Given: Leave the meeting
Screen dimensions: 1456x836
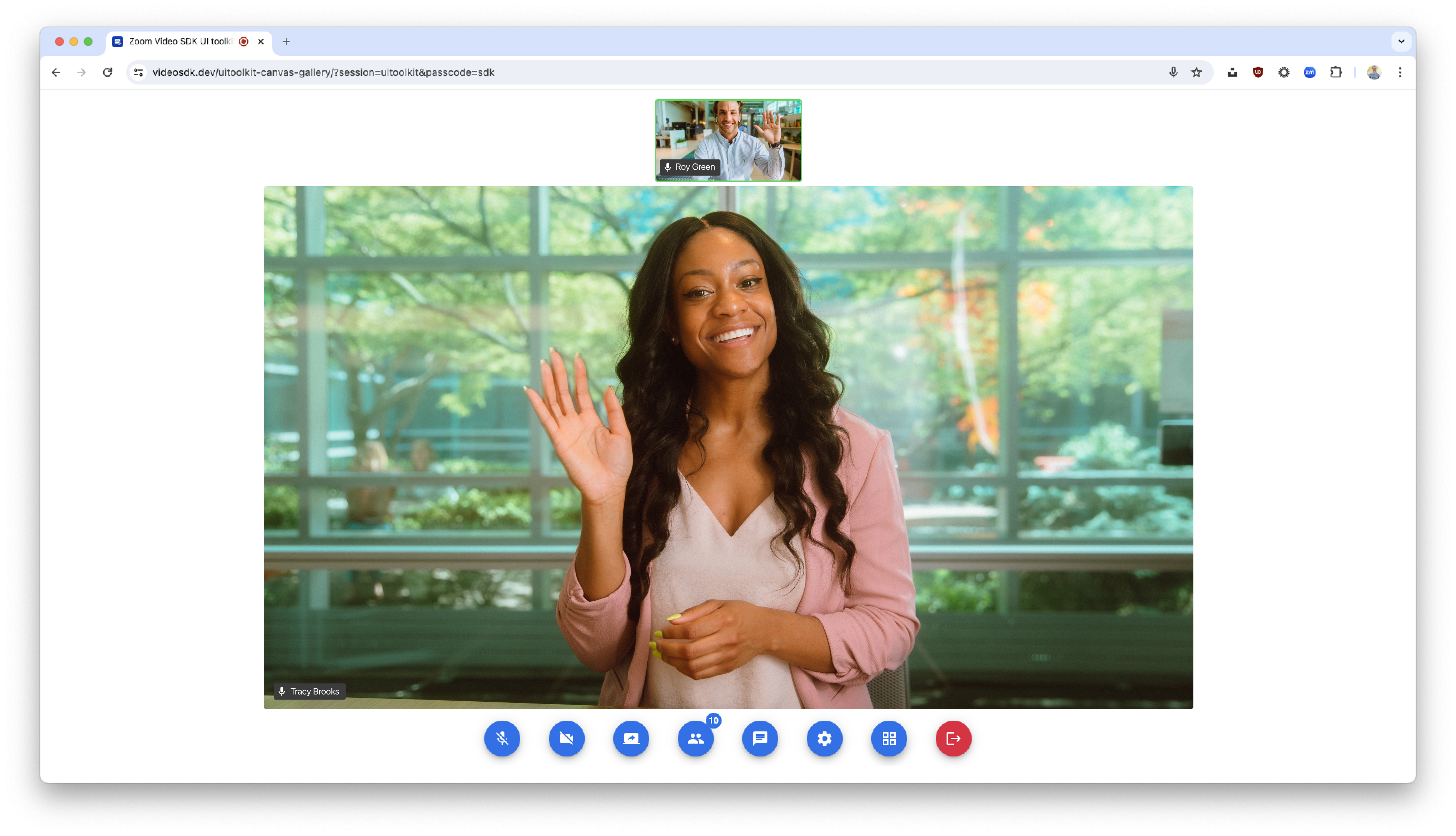Looking at the screenshot, I should 953,739.
